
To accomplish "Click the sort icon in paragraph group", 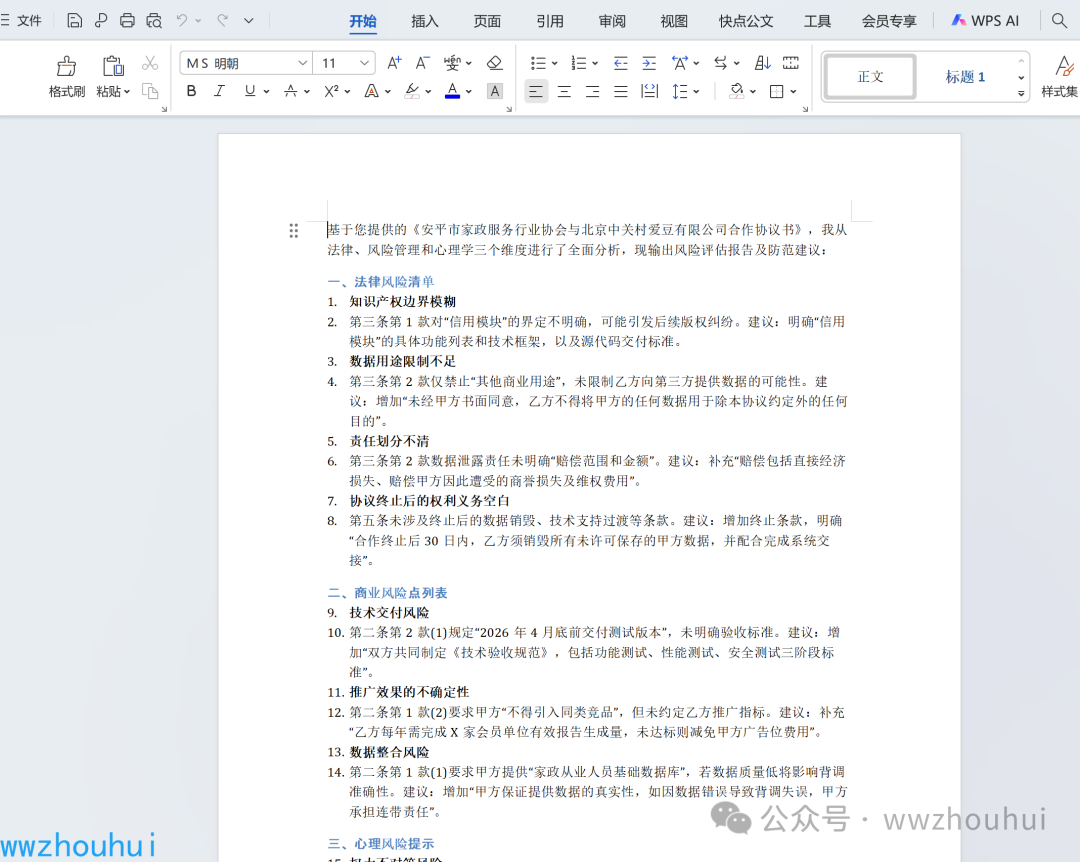I will 762,63.
